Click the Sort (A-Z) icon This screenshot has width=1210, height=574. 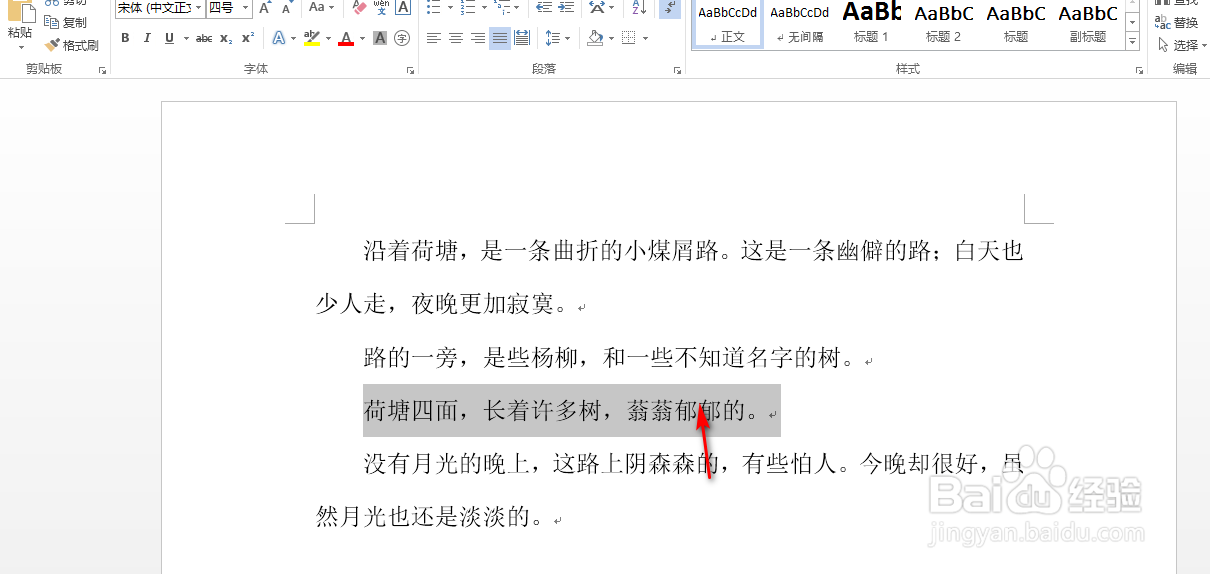[640, 8]
